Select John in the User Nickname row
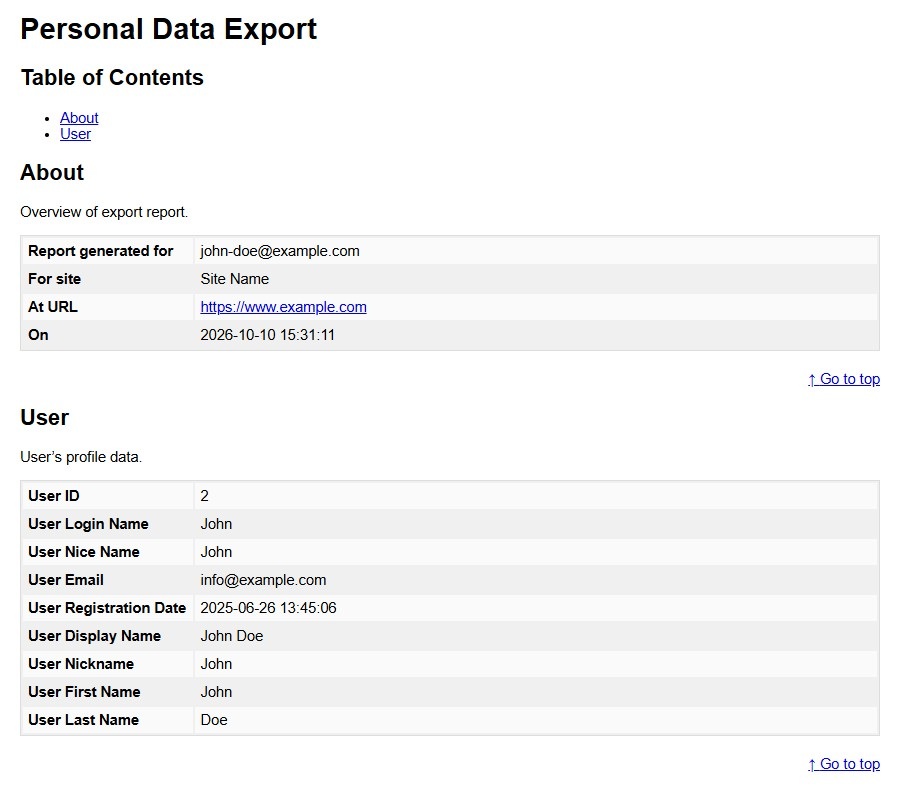Screen dimensions: 900x800 coord(216,664)
